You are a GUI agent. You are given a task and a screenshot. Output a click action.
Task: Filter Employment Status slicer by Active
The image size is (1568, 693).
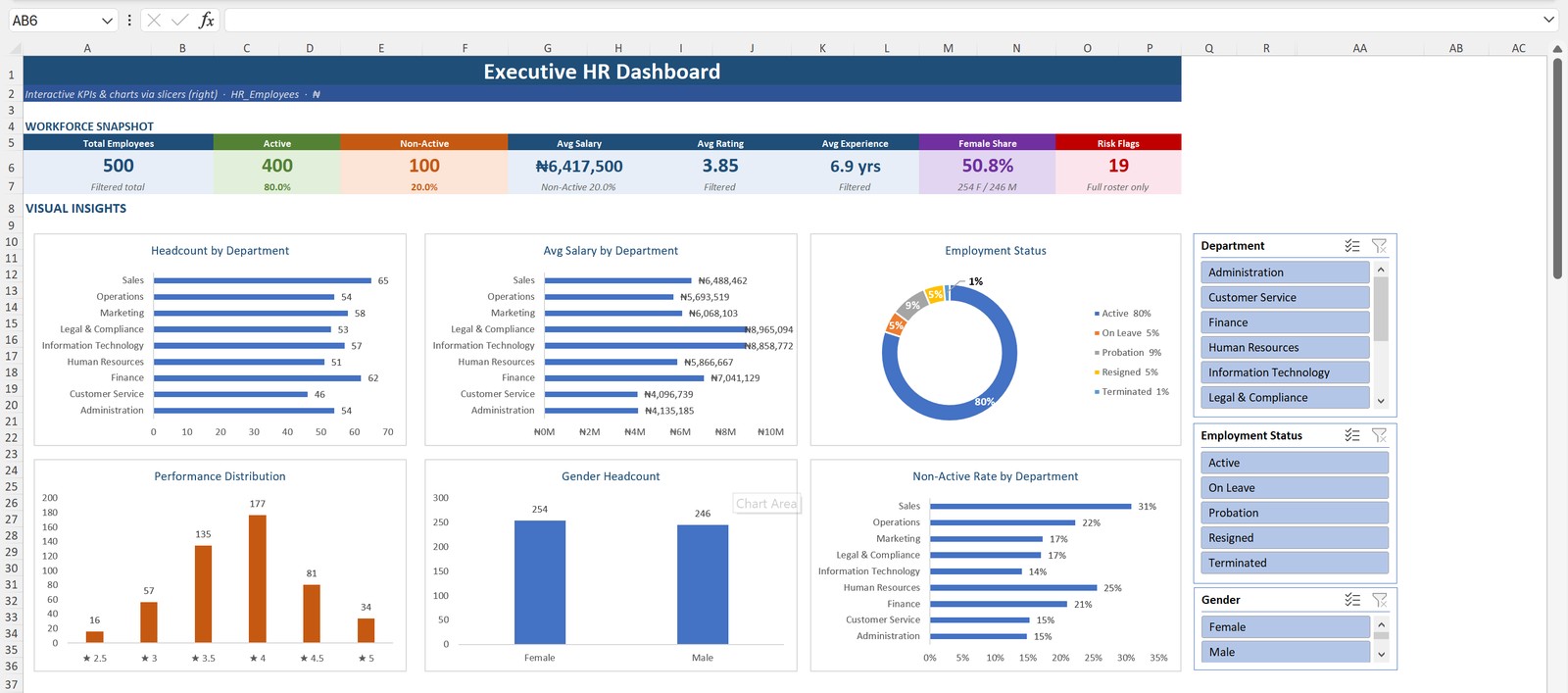coord(1295,463)
